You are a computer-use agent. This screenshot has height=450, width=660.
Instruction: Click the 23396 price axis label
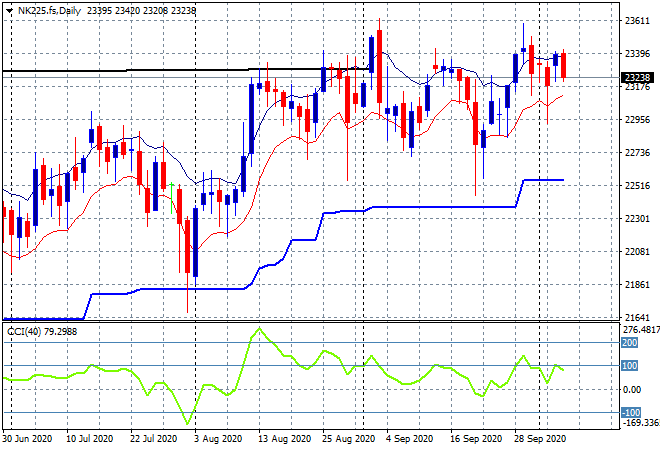pos(637,53)
